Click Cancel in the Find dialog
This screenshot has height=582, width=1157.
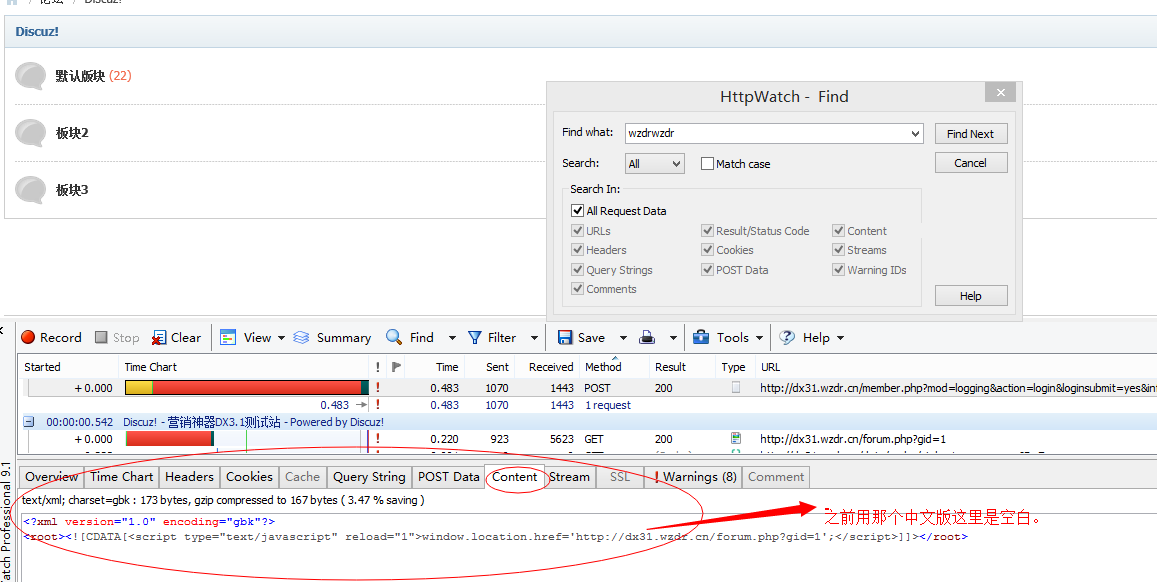(x=970, y=163)
